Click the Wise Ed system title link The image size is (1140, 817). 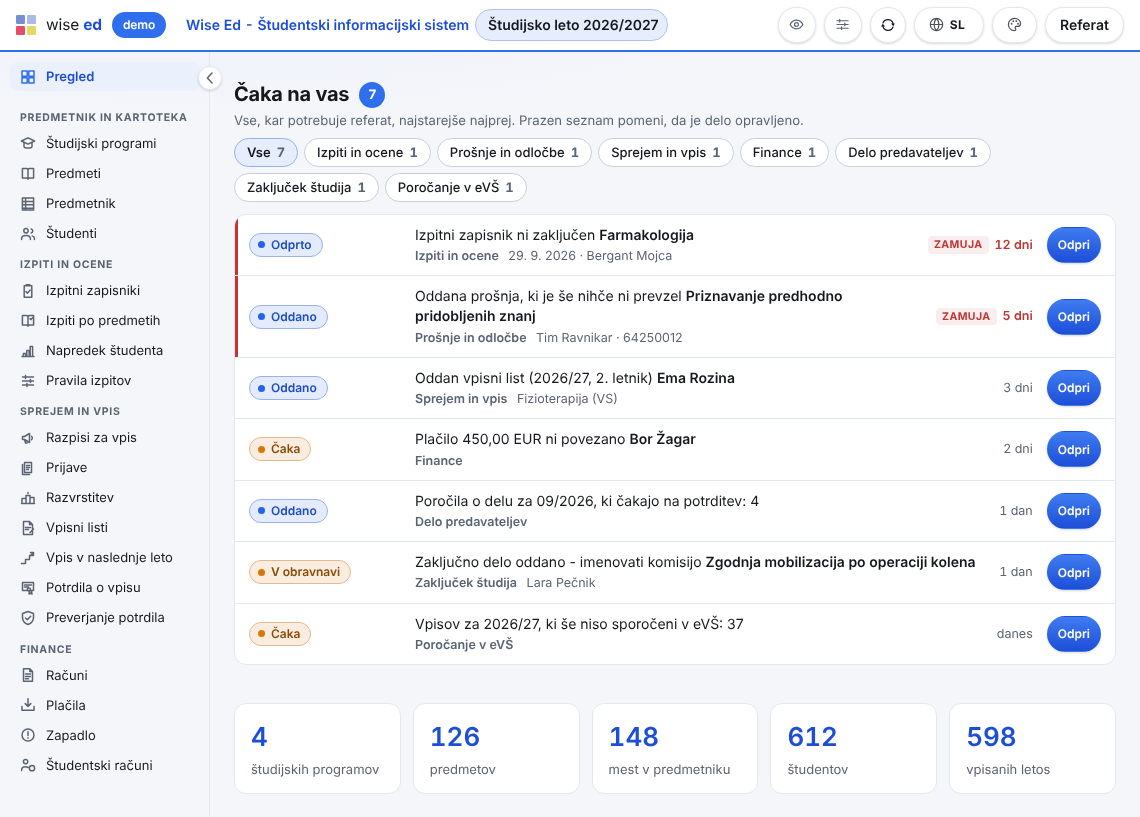click(327, 25)
